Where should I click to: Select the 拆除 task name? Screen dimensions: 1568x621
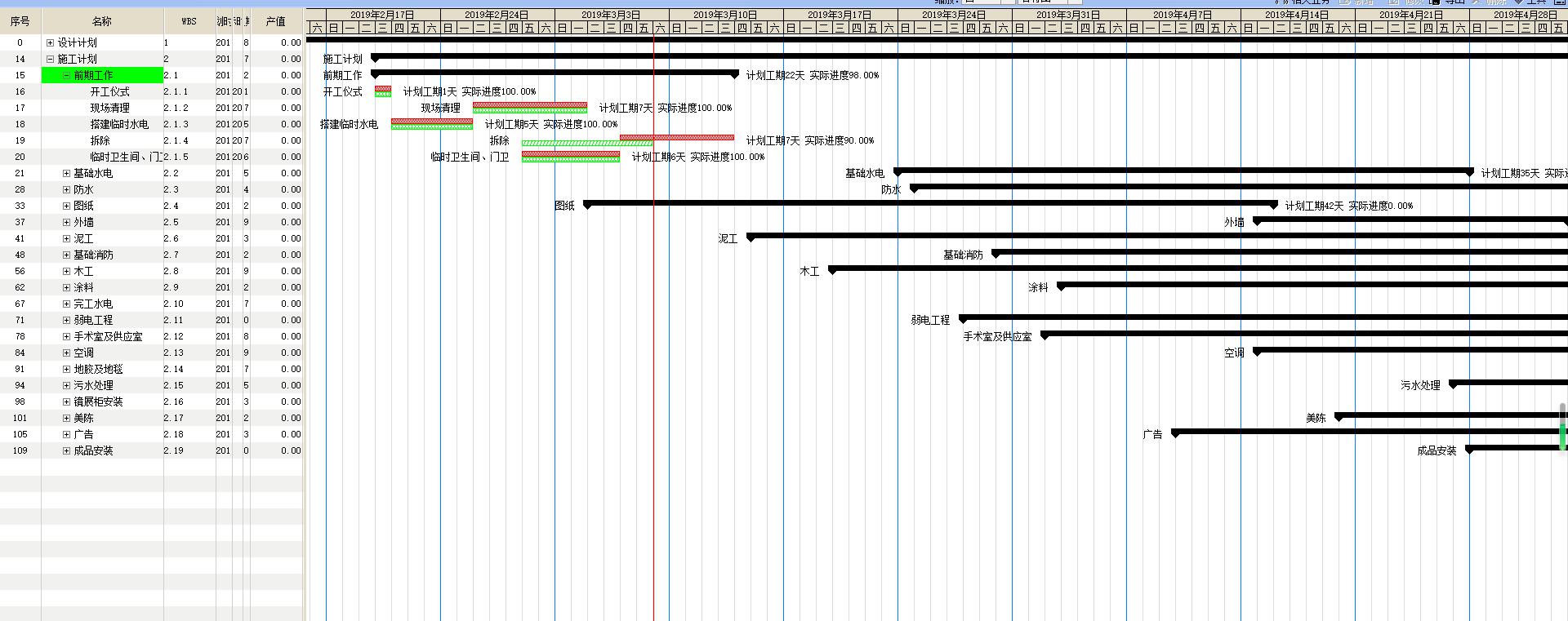coord(100,140)
